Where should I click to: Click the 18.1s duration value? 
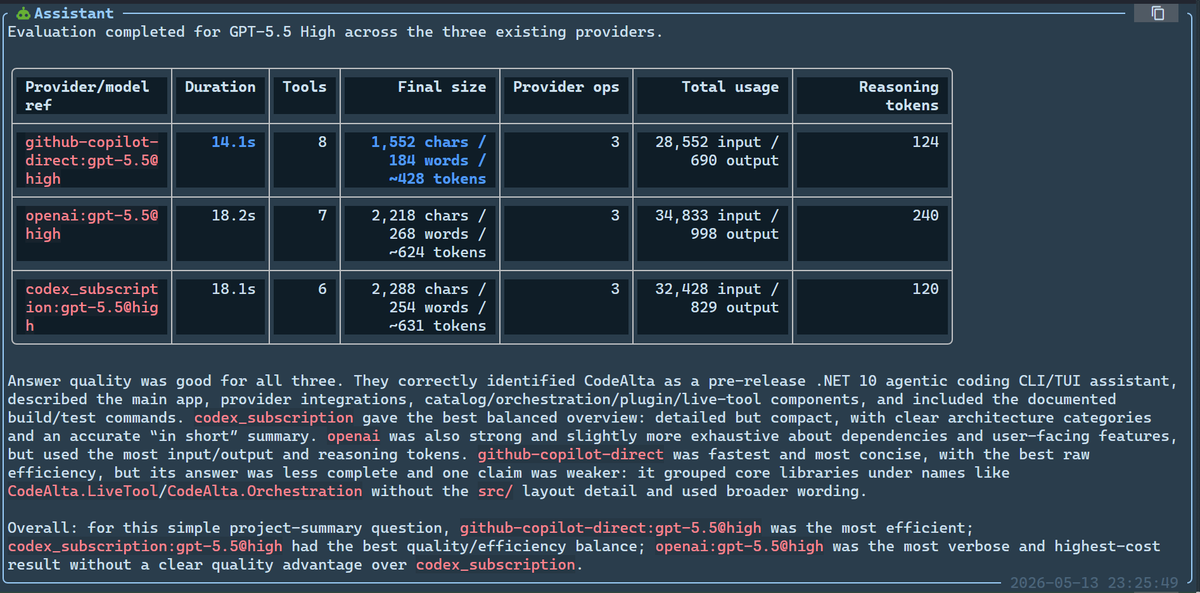tap(233, 289)
